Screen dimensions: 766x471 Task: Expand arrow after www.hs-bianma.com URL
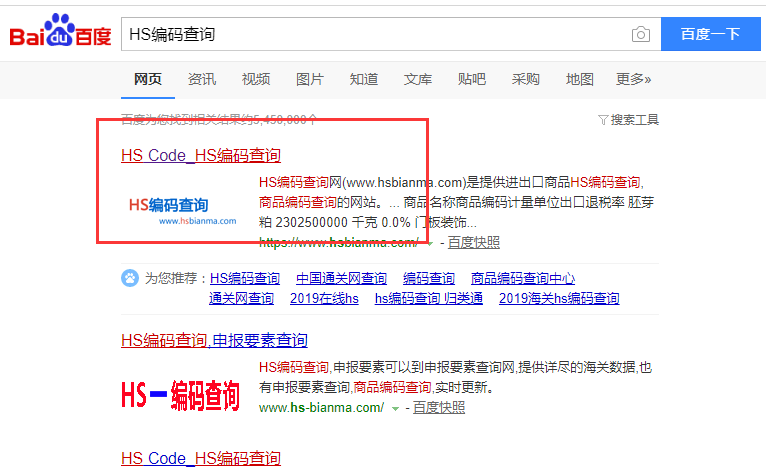click(x=395, y=408)
